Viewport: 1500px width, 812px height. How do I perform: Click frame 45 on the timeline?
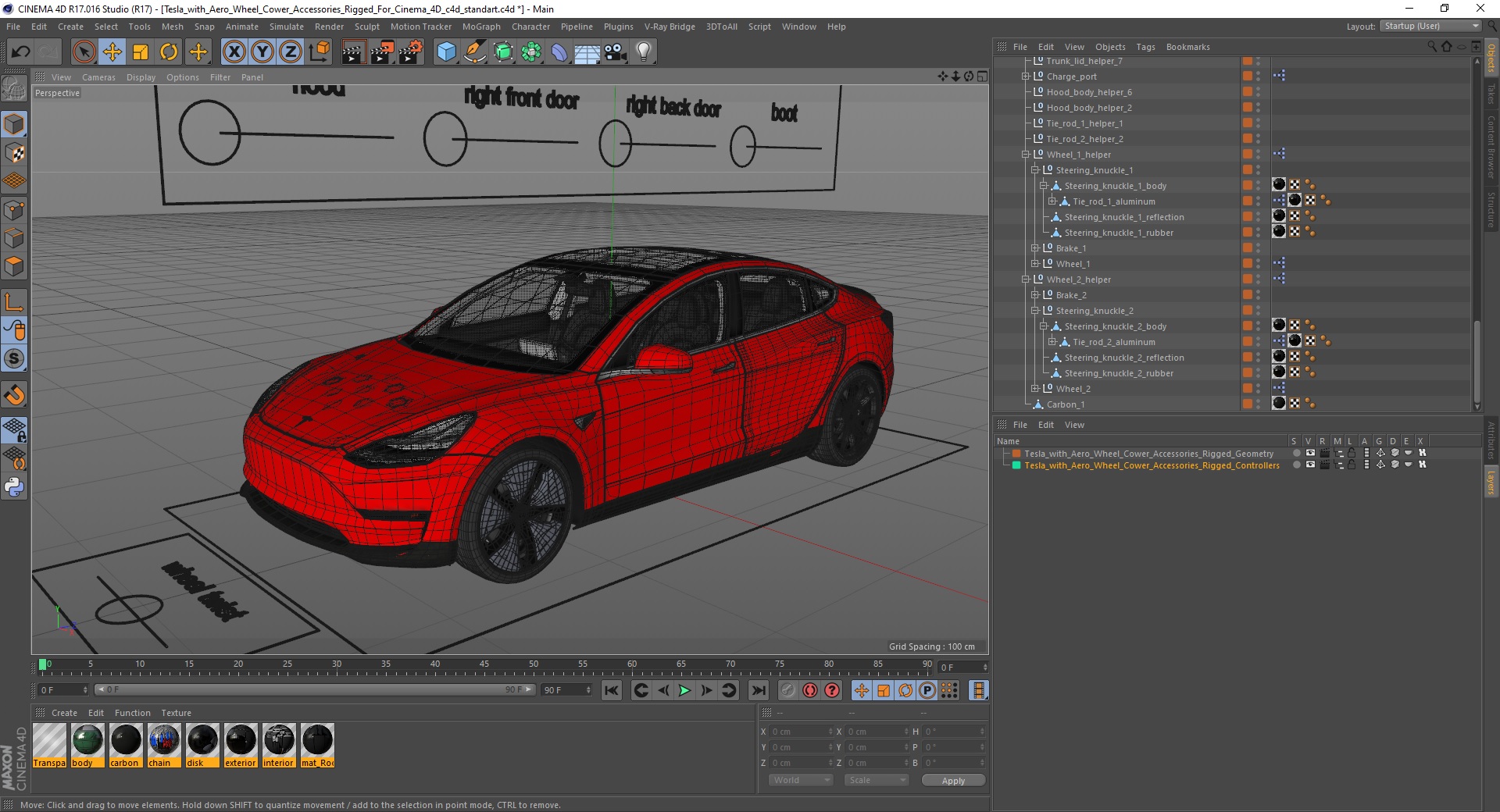[484, 664]
